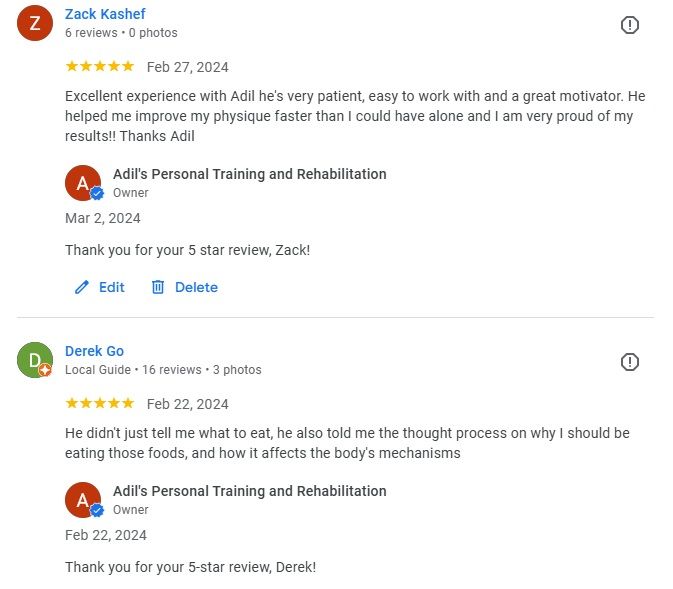Click the five-star rating on Zack's review
Image resolution: width=673 pixels, height=589 pixels.
(99, 67)
